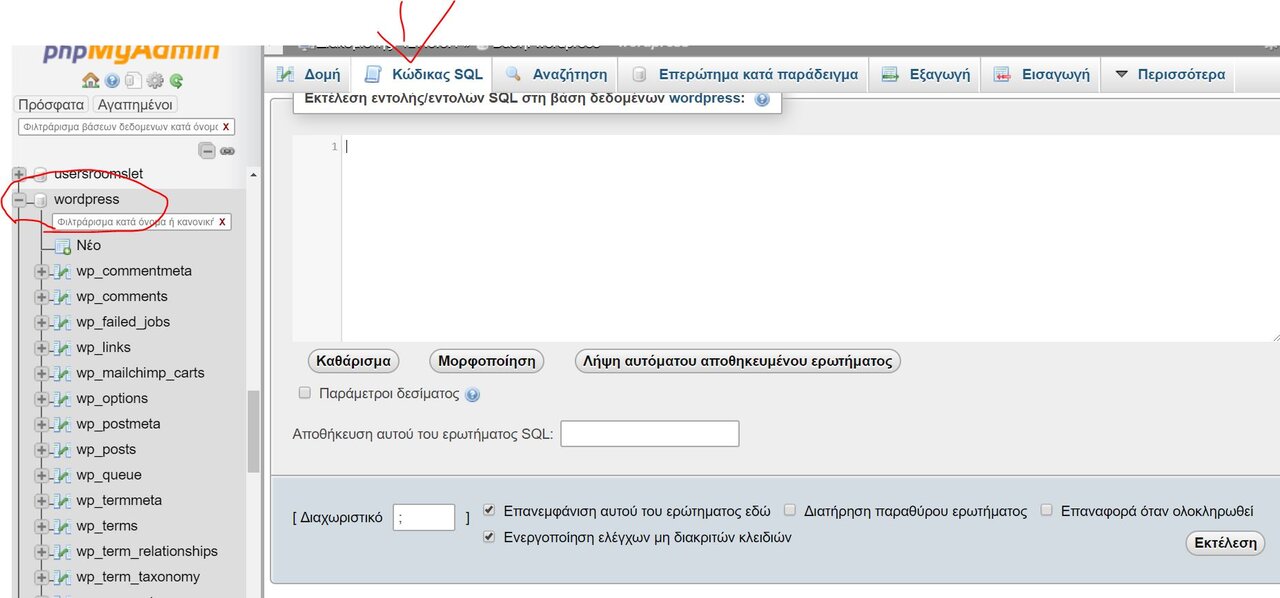The image size is (1280, 598).
Task: Open the Κώδικας SQL tab
Action: coord(424,74)
